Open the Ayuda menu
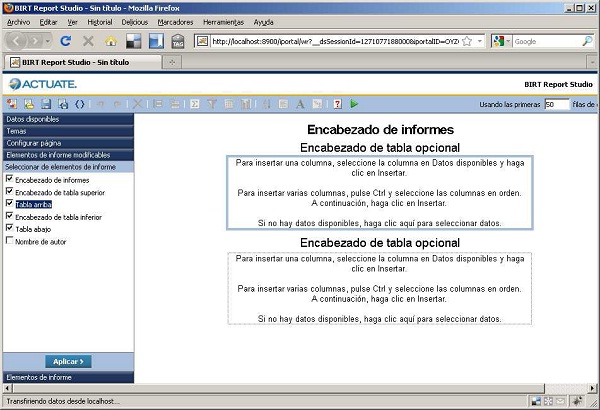 click(263, 22)
